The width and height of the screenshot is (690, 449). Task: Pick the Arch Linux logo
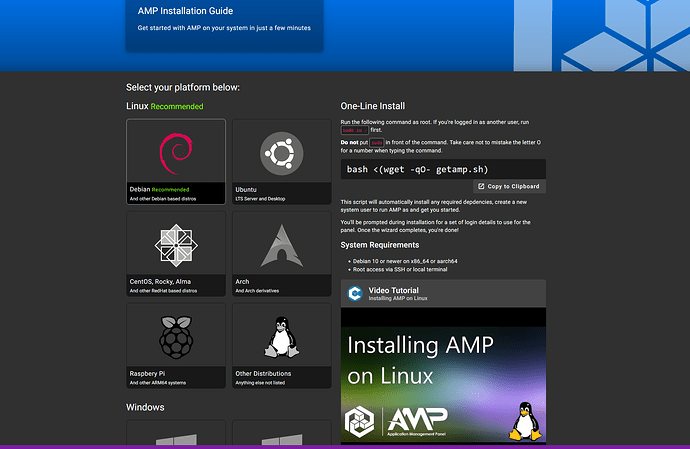281,245
